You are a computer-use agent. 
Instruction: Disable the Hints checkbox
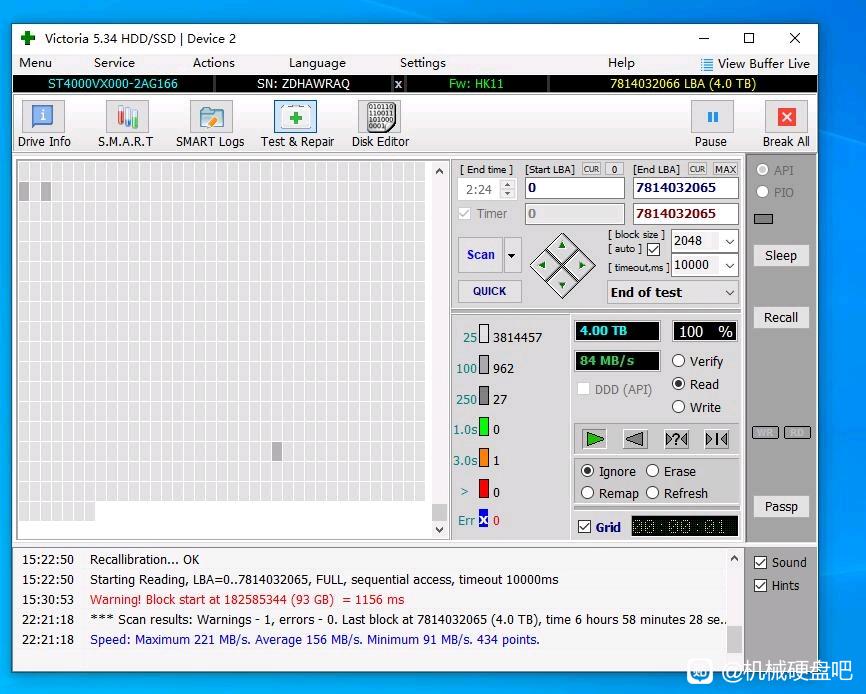[x=761, y=586]
